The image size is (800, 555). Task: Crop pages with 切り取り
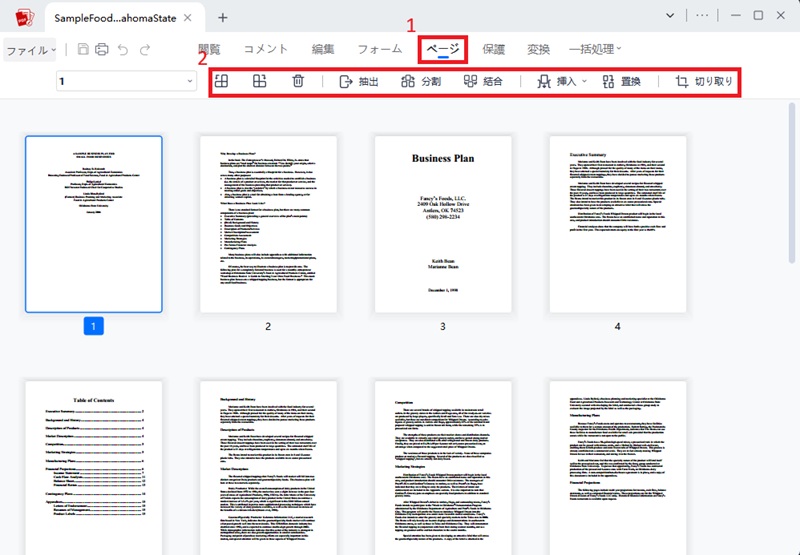704,82
